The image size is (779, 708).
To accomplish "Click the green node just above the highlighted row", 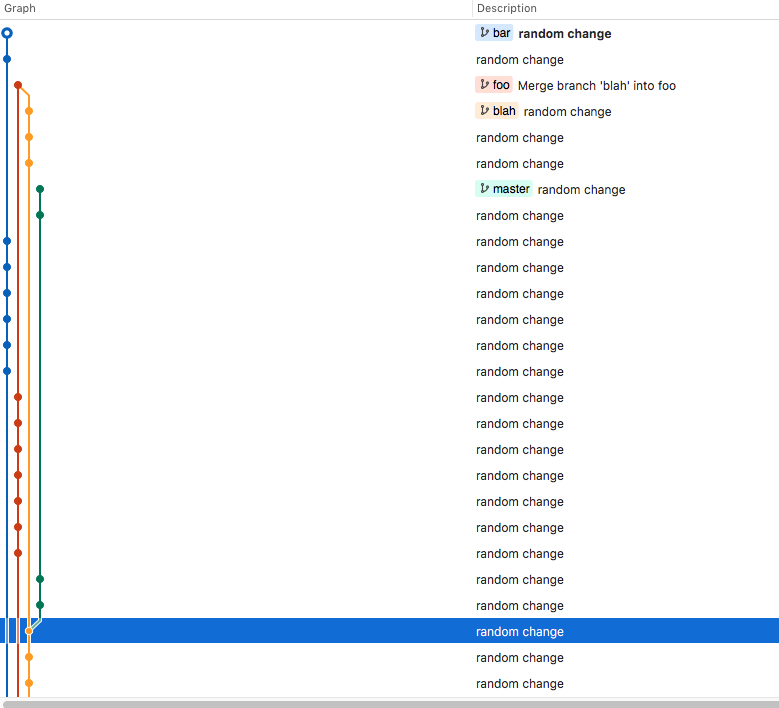I will [x=40, y=605].
